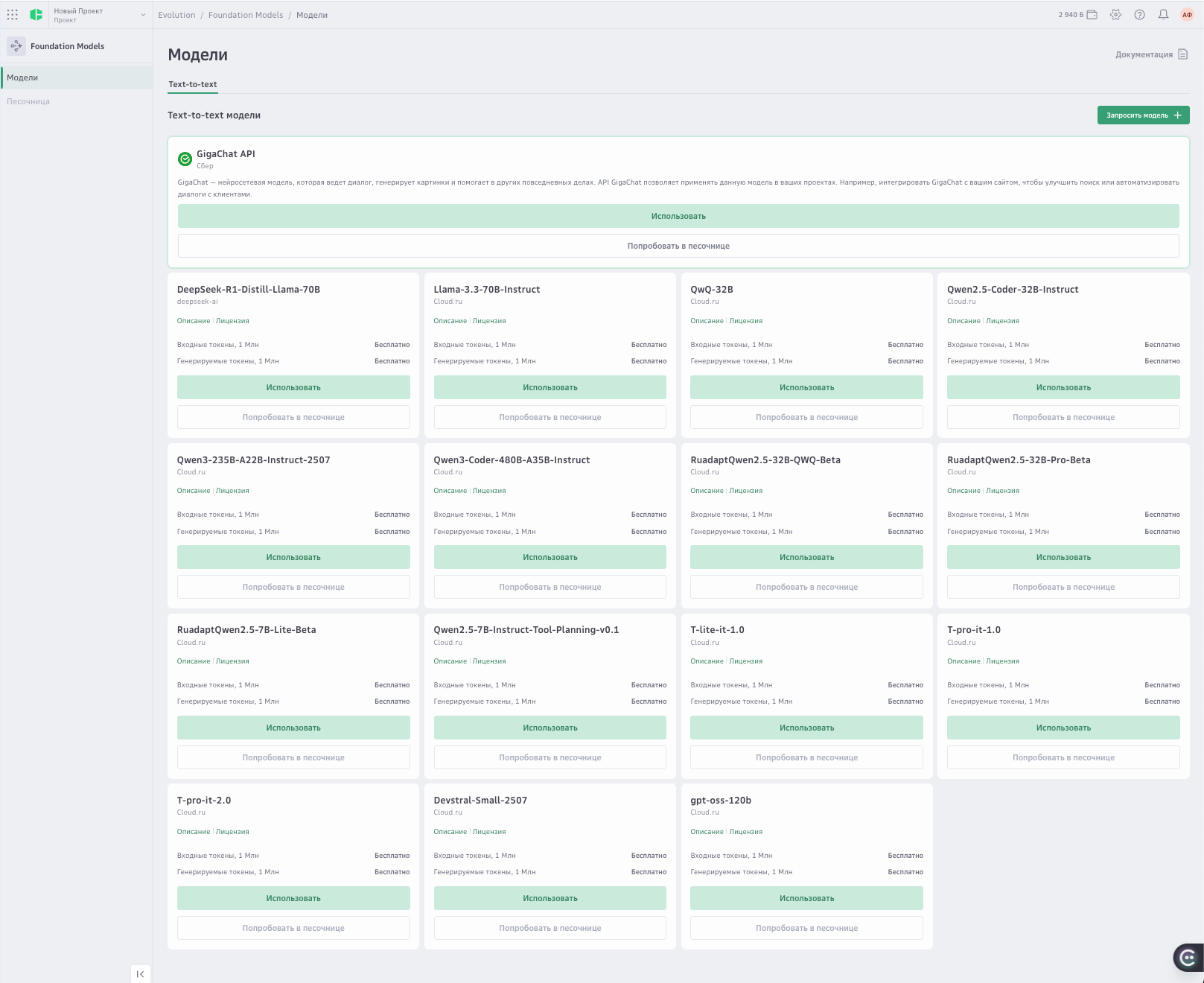The height and width of the screenshot is (983, 1204).
Task: Click the Foundation Models sidebar header
Action: (67, 46)
